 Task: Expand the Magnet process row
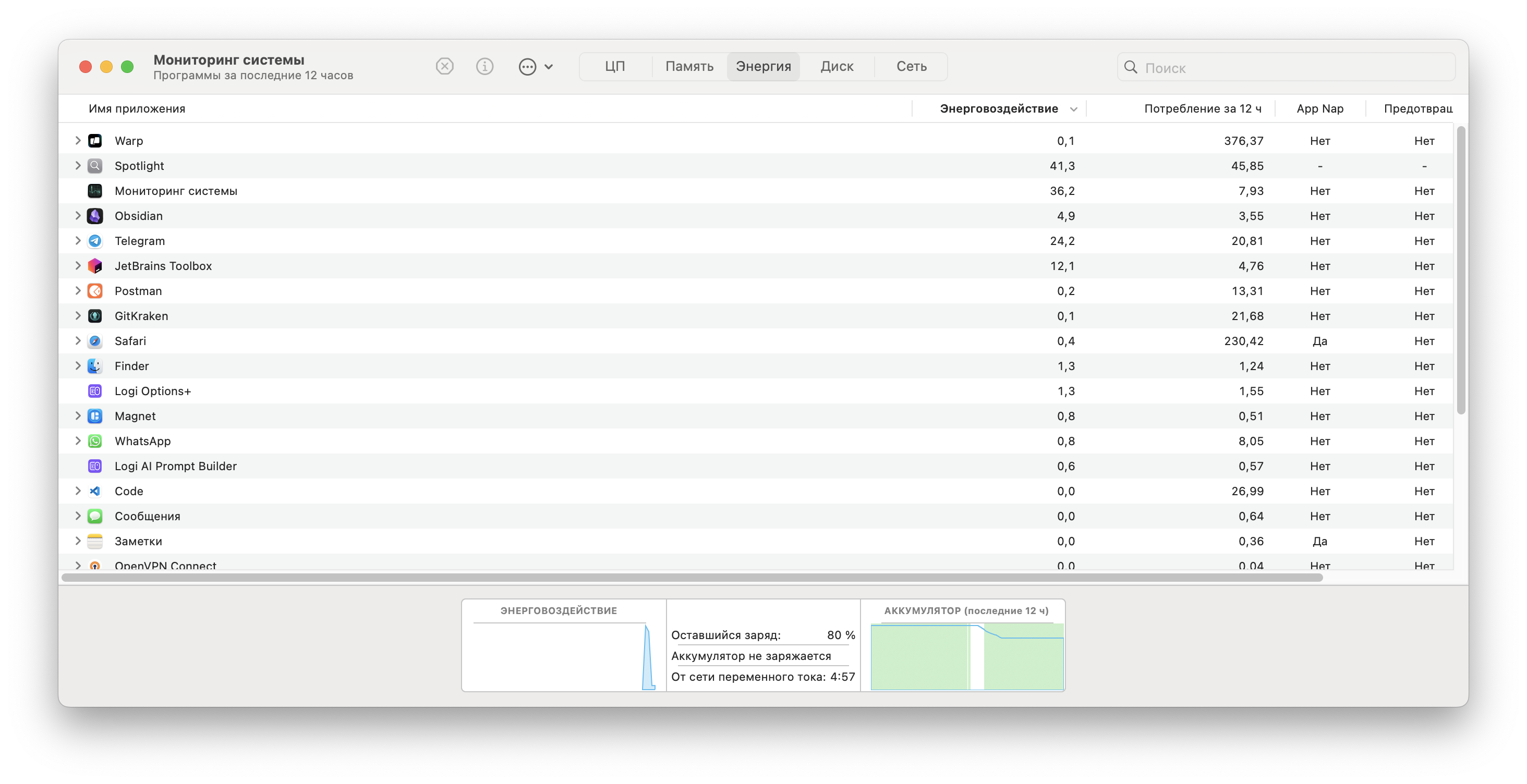point(78,416)
